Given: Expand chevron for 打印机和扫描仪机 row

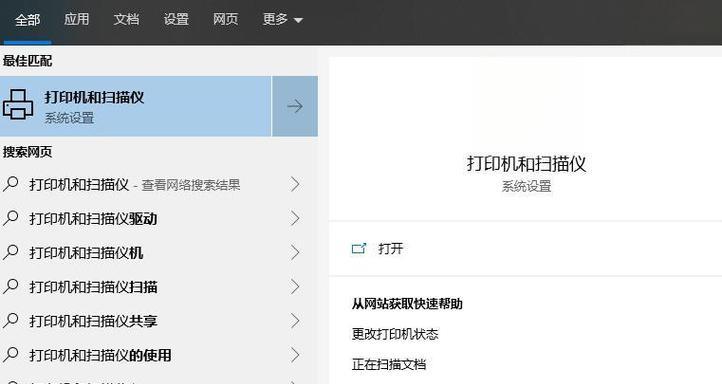Looking at the screenshot, I should [x=295, y=252].
